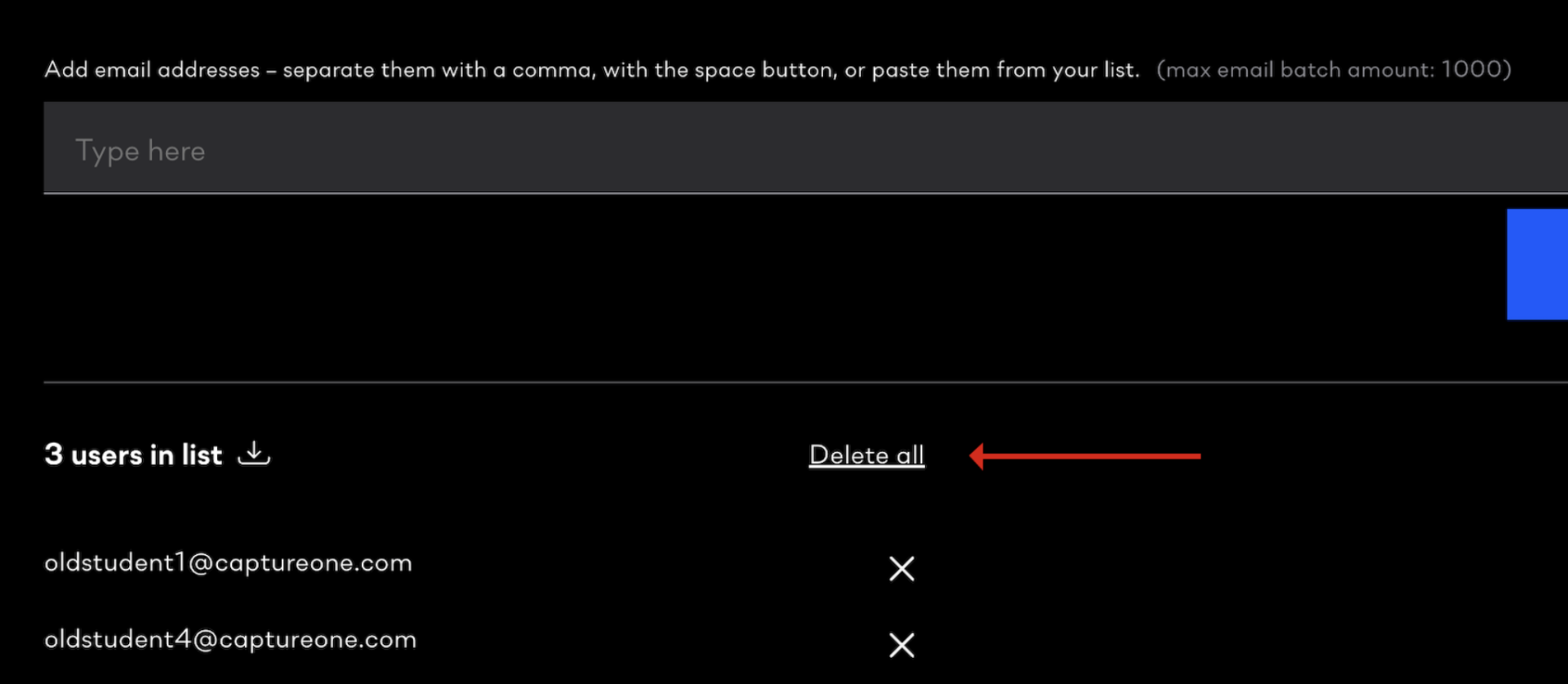Select the oldstudent1@captureone.com email entry
Viewport: 1568px width, 684px height.
(228, 563)
